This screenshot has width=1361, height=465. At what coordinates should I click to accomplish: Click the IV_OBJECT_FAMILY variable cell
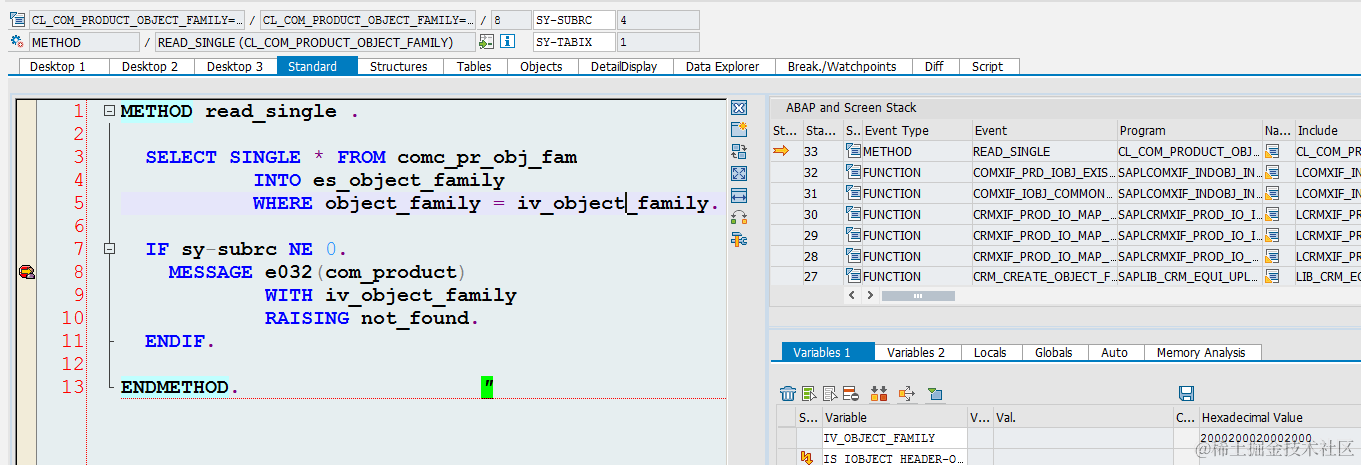894,438
